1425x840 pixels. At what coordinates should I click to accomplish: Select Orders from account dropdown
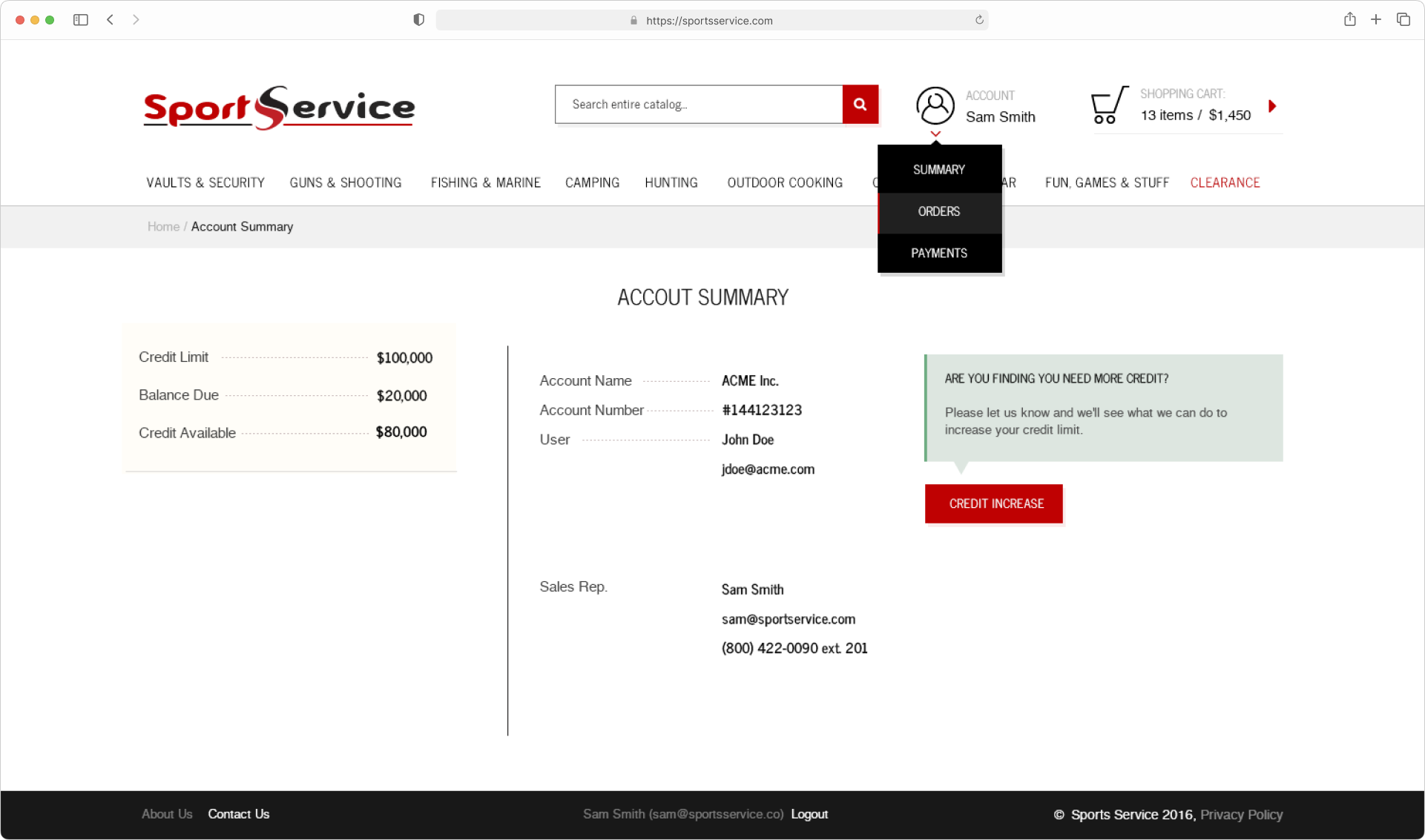pos(939,212)
